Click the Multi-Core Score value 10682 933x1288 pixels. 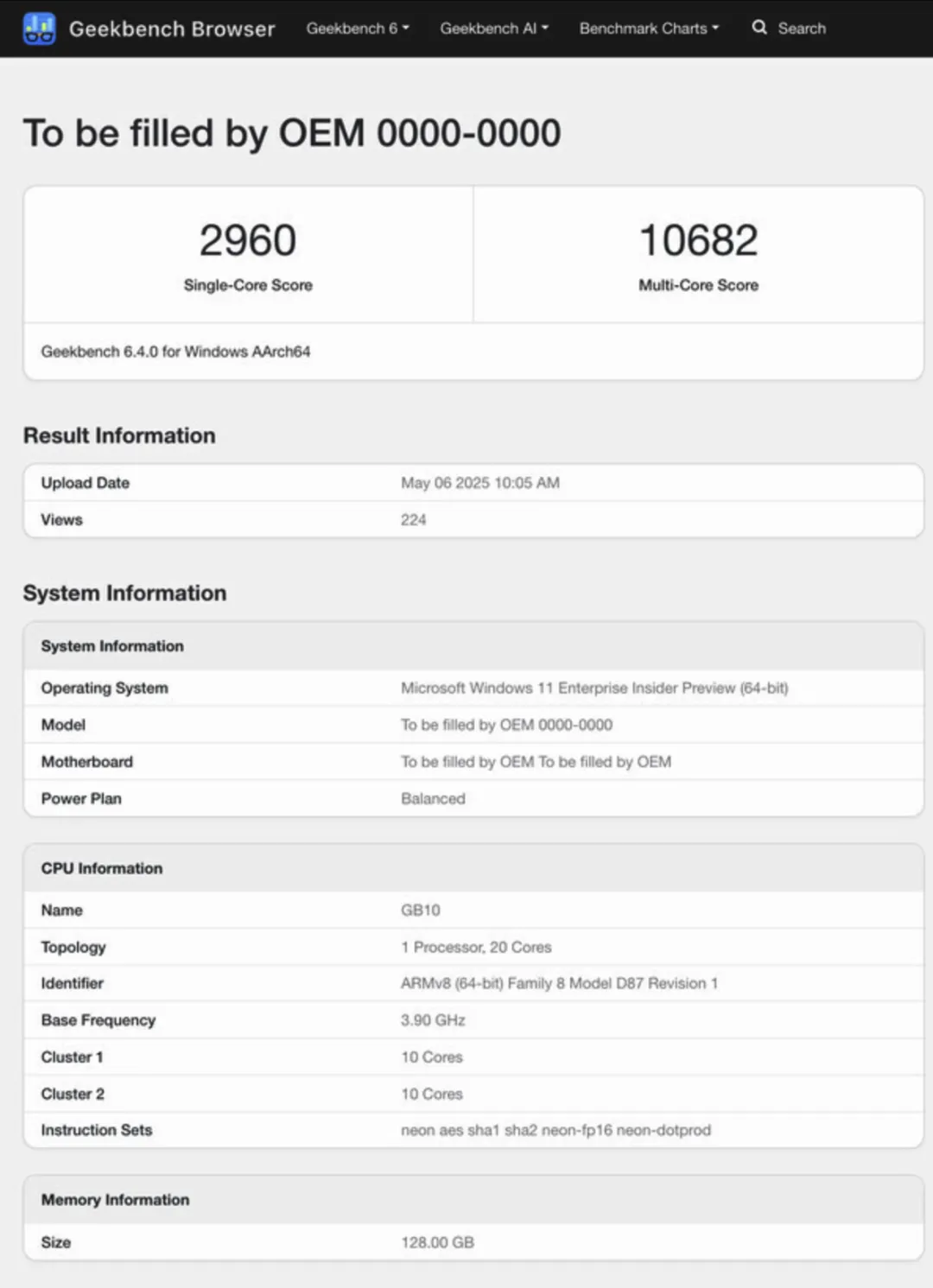click(x=698, y=240)
